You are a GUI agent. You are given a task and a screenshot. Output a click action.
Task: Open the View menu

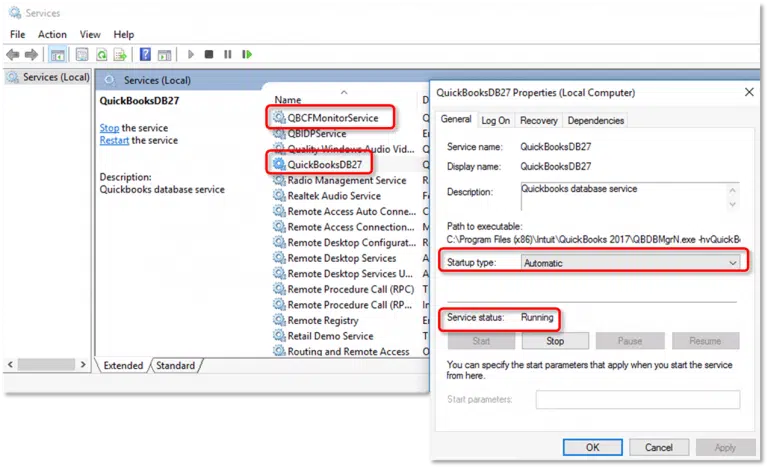tap(90, 34)
